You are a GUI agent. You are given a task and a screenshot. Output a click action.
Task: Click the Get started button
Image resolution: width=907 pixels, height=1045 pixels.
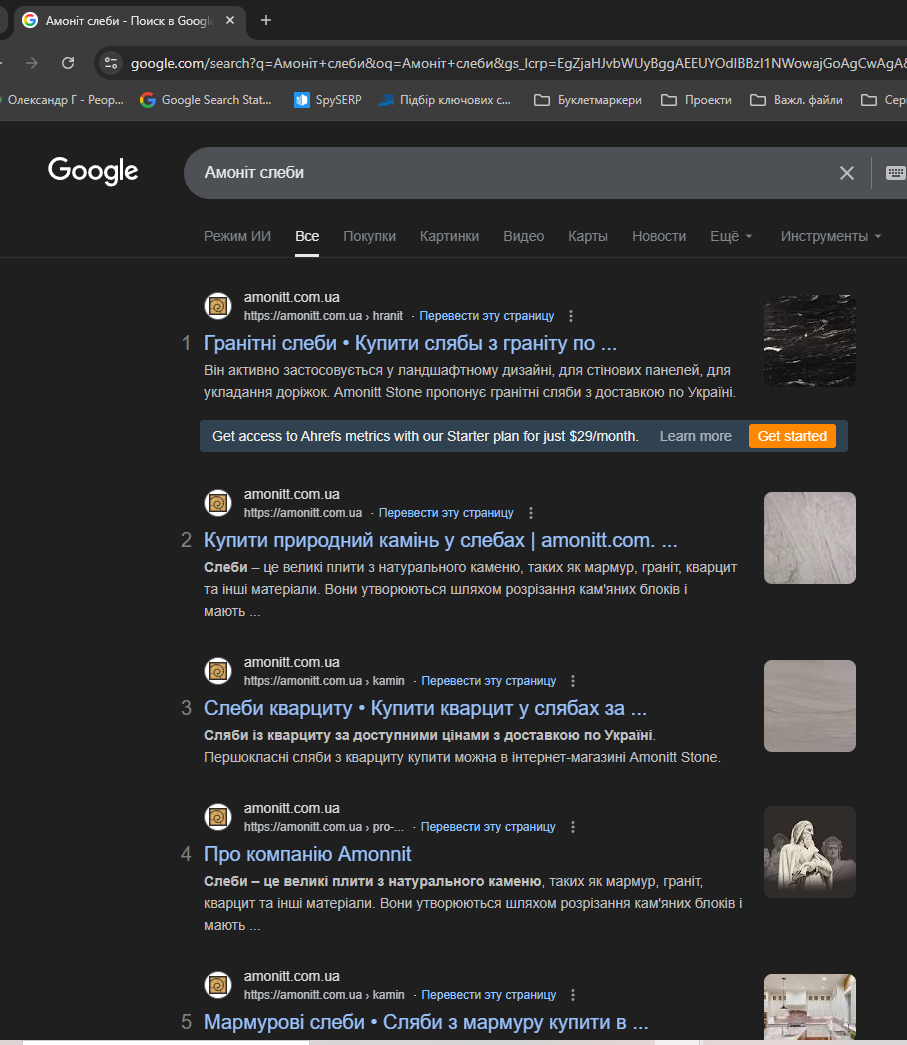tap(792, 436)
